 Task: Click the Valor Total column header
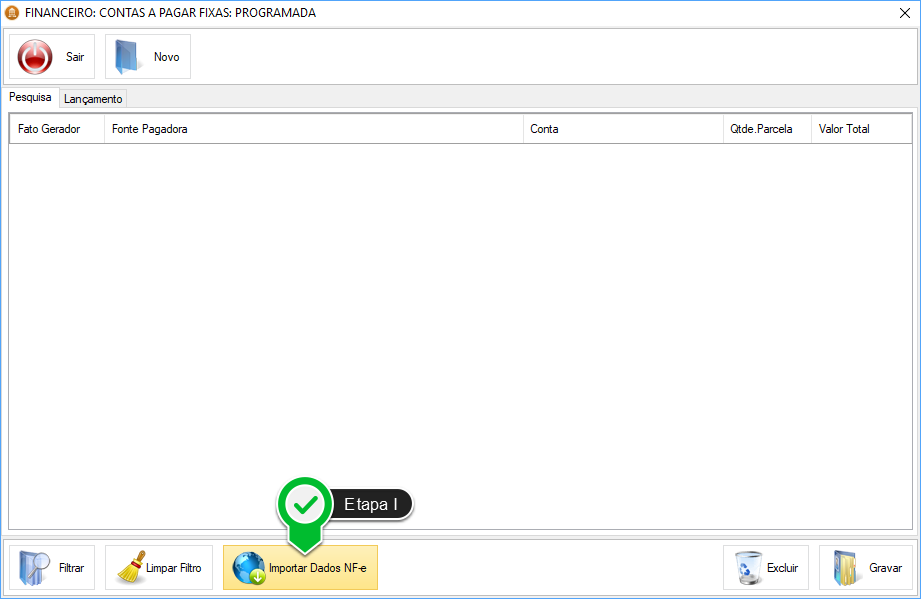[x=861, y=129]
